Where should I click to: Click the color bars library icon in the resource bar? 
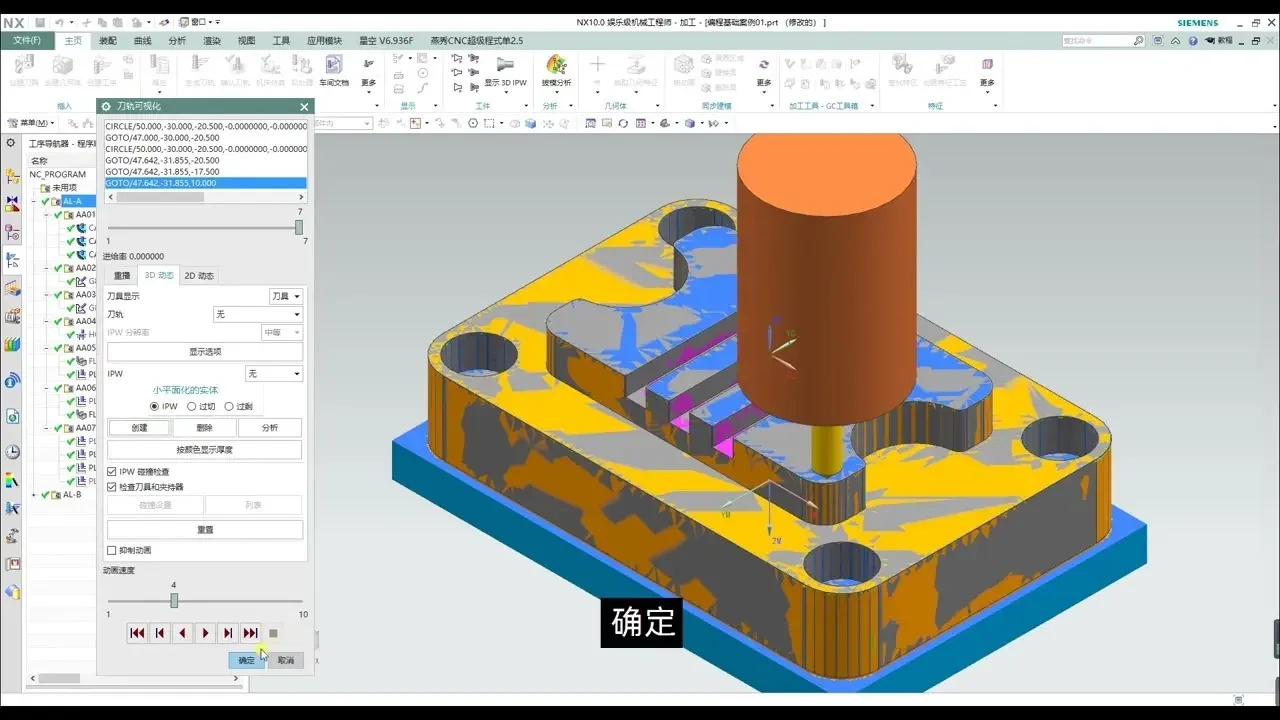click(12, 344)
